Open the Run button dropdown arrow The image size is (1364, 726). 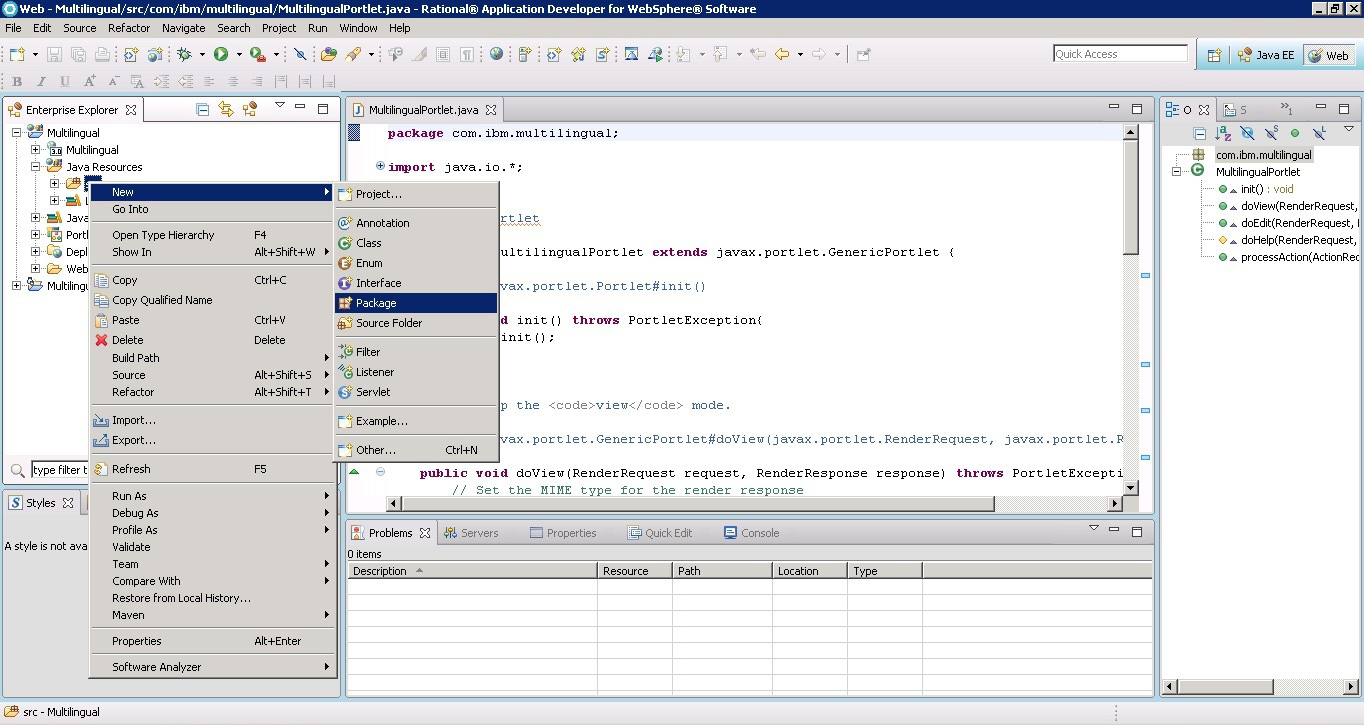coord(238,55)
